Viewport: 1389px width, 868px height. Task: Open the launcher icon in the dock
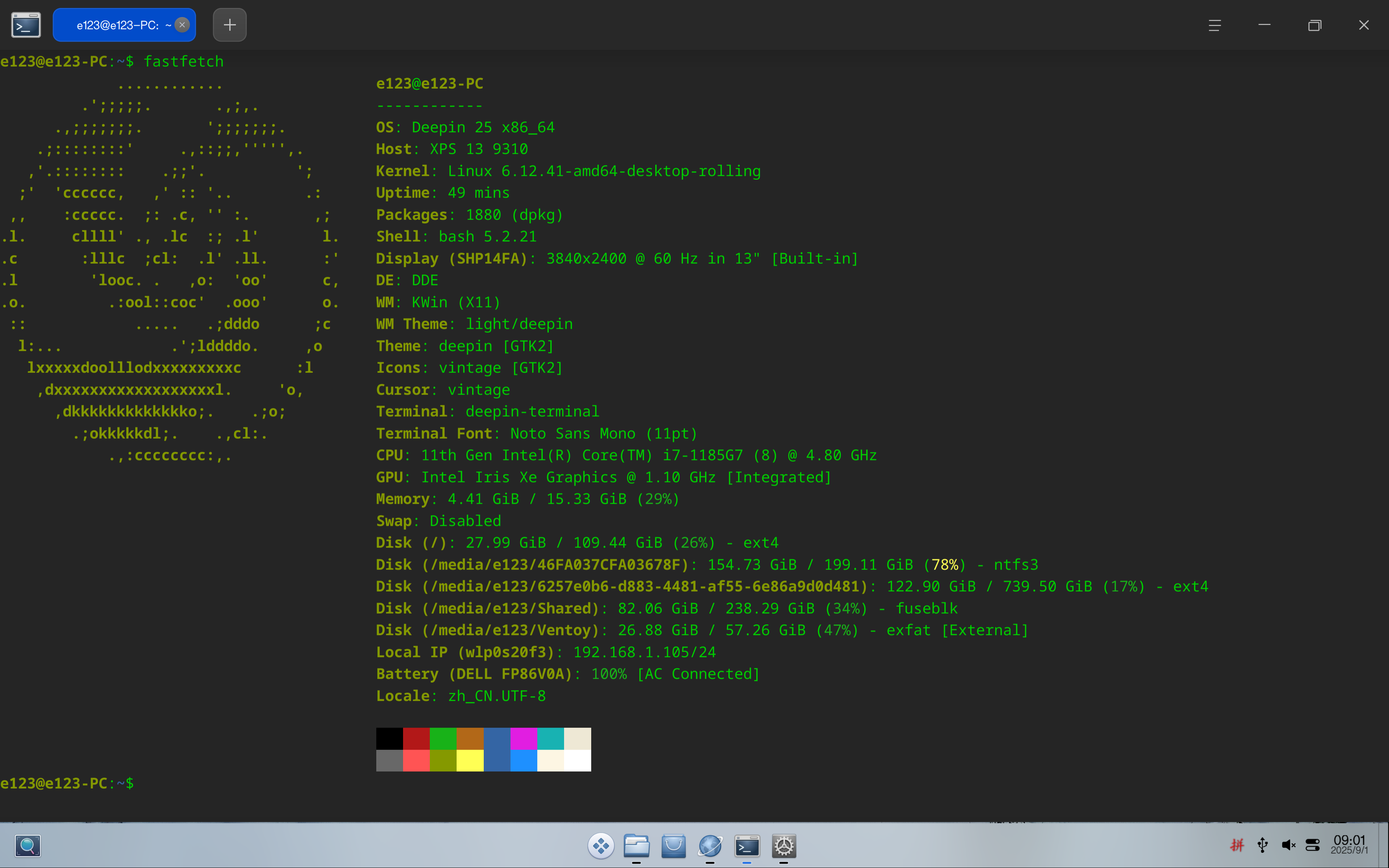click(601, 846)
